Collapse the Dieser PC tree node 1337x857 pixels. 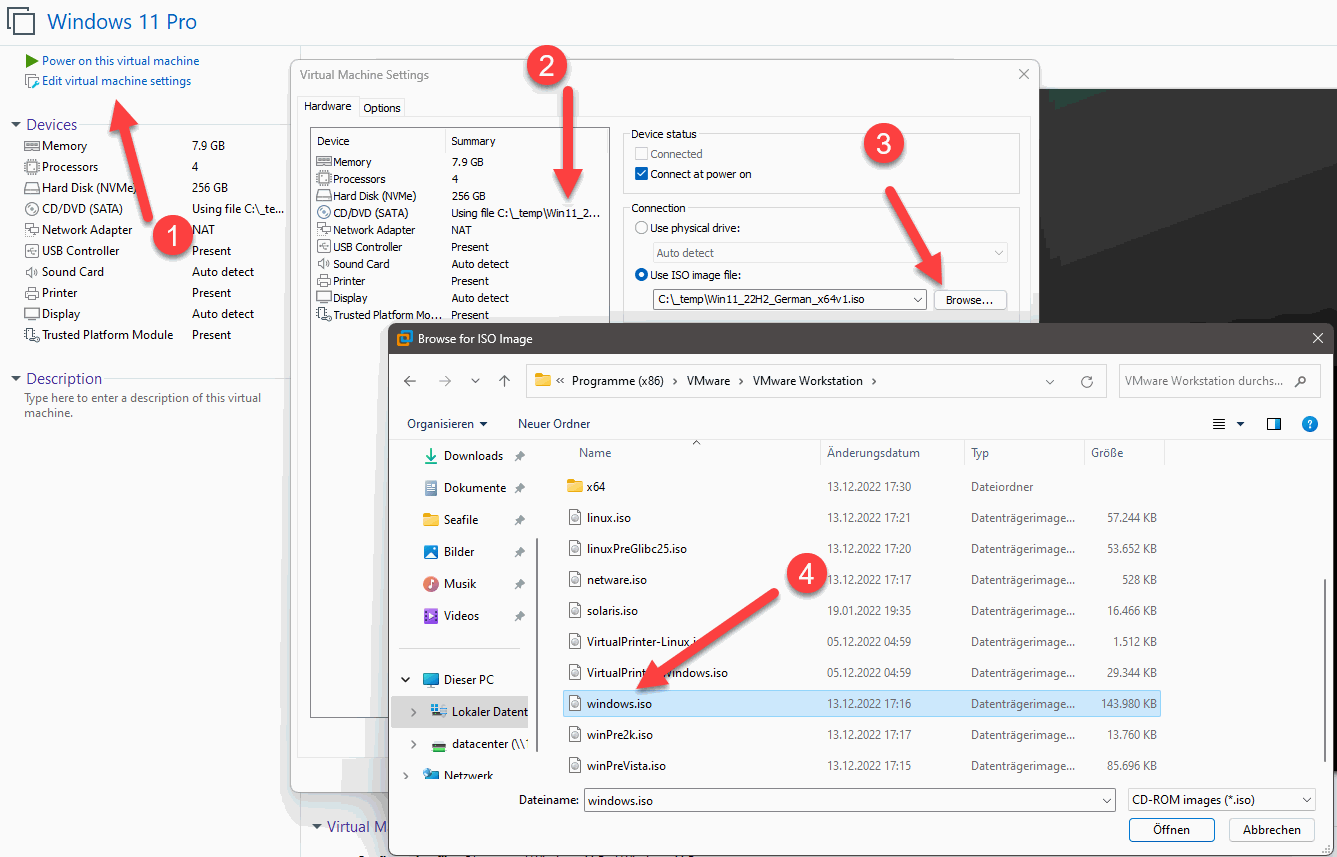click(x=405, y=680)
